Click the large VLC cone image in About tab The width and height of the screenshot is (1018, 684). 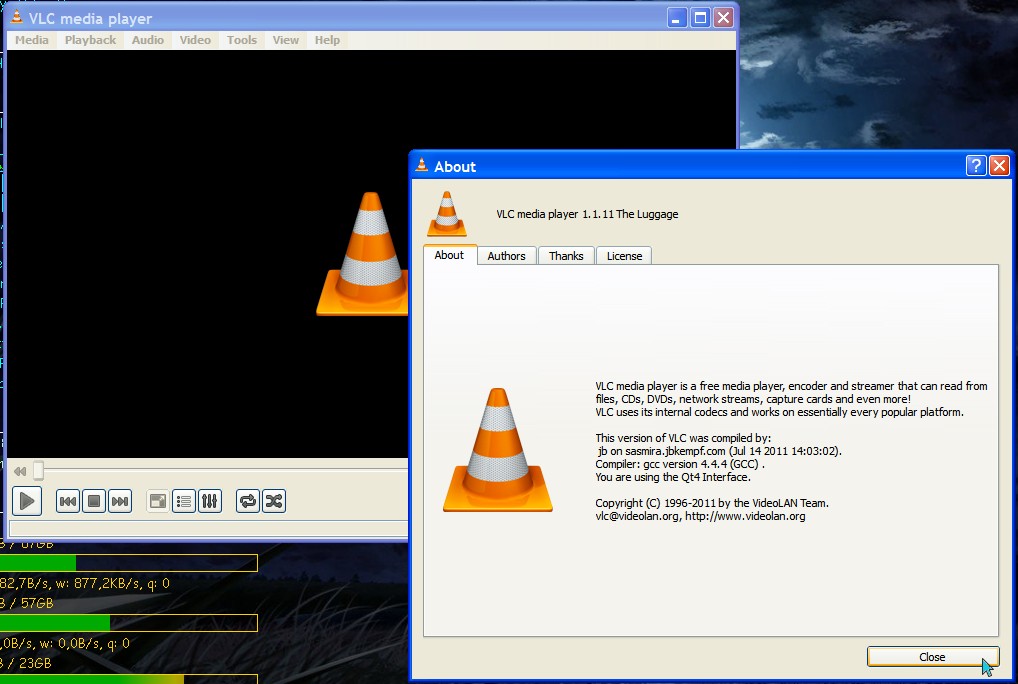pos(498,450)
